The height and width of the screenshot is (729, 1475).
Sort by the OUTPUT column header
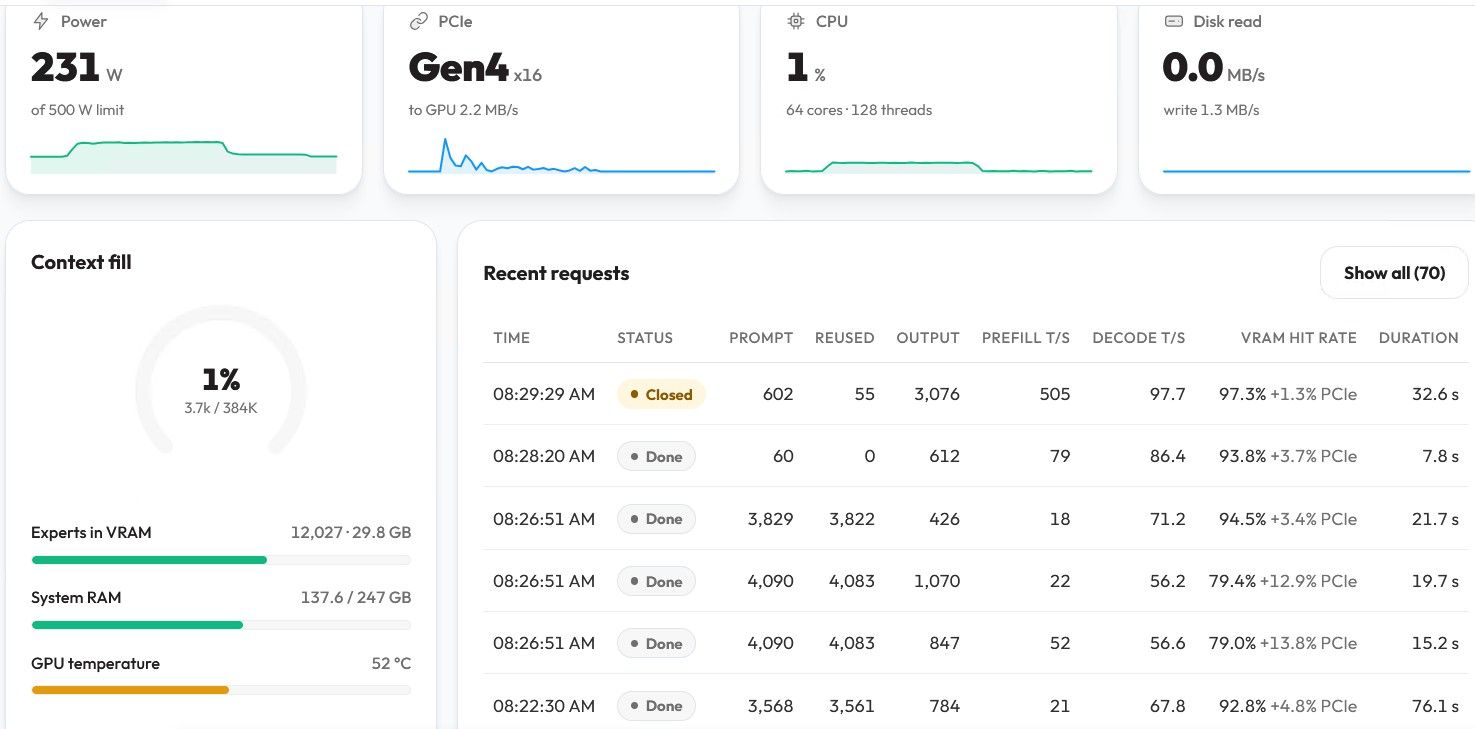click(928, 338)
